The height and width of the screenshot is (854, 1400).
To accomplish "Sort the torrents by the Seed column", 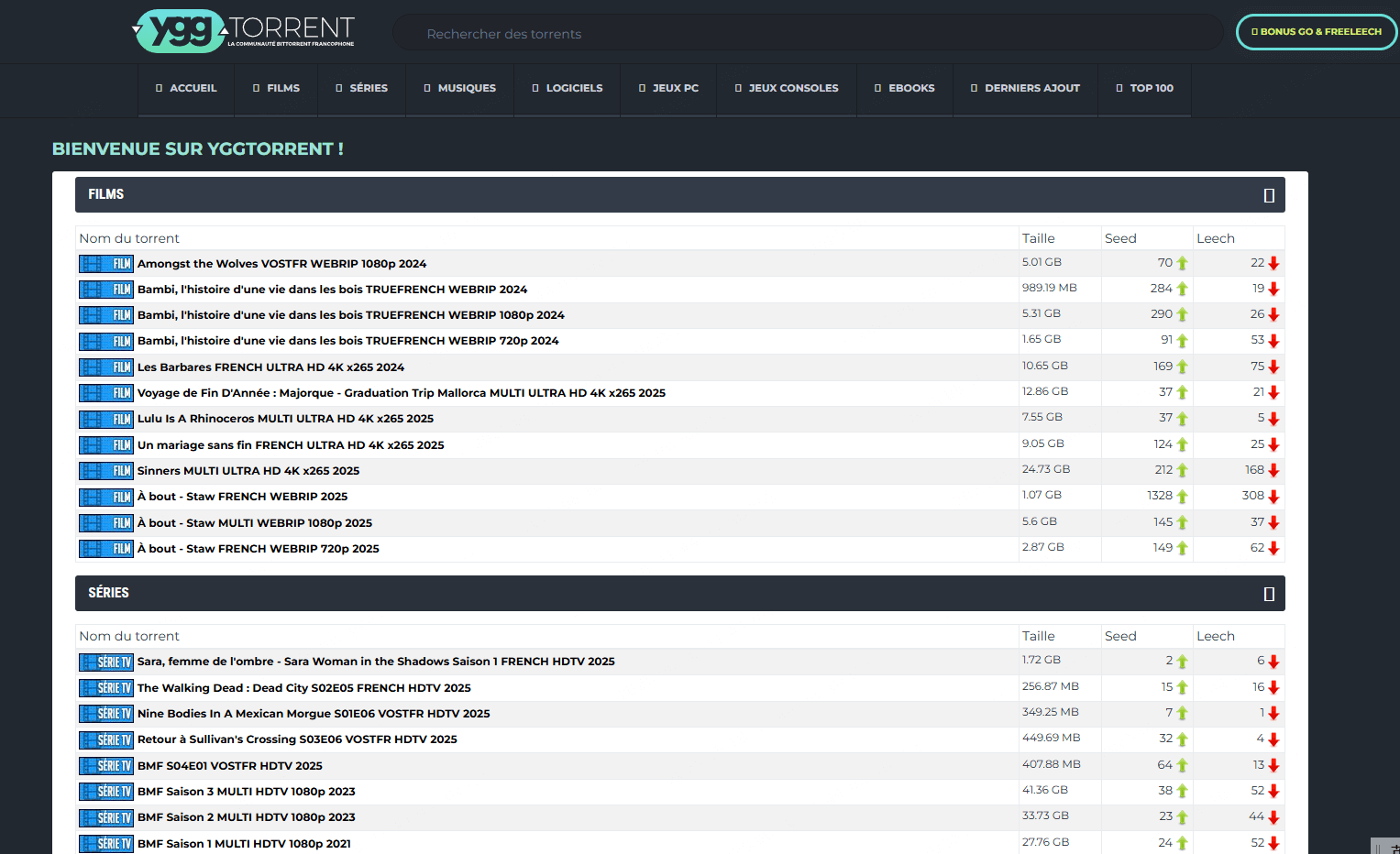I will [1120, 237].
